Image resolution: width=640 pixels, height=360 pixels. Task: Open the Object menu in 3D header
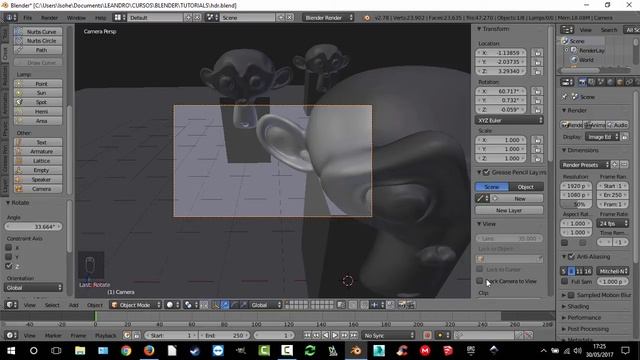(x=95, y=305)
